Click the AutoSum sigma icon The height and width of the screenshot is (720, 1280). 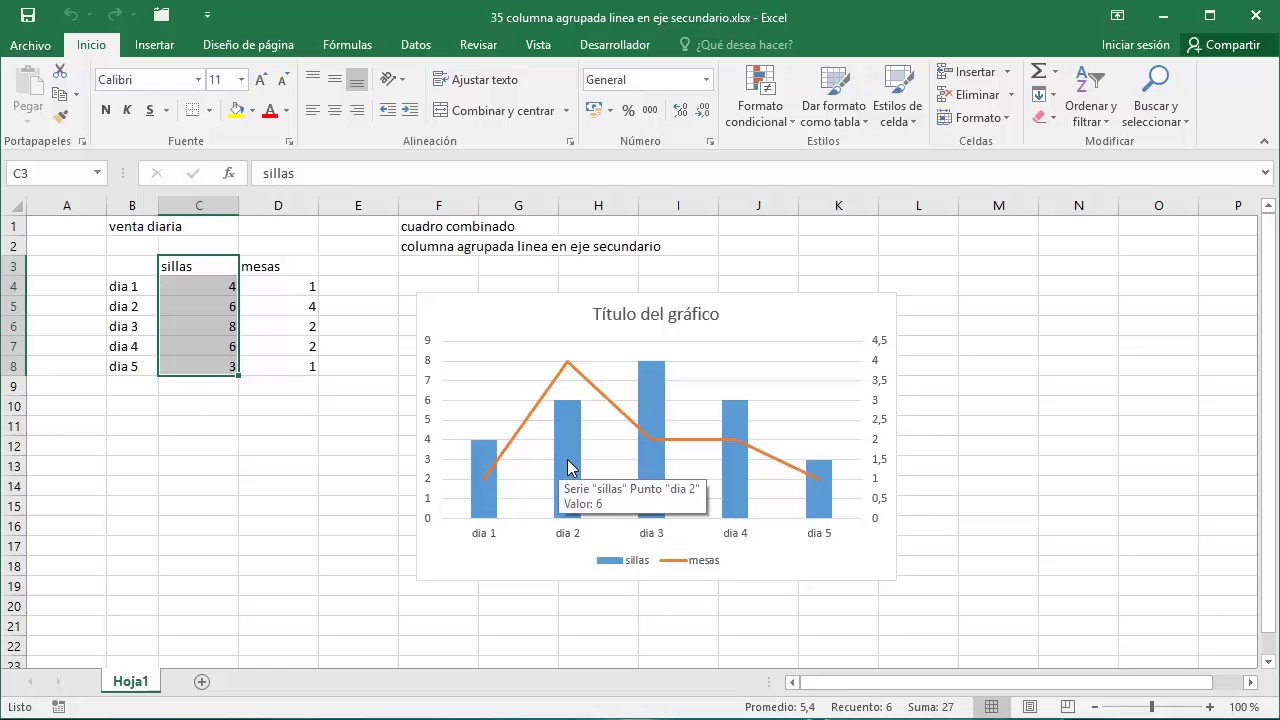(1039, 71)
